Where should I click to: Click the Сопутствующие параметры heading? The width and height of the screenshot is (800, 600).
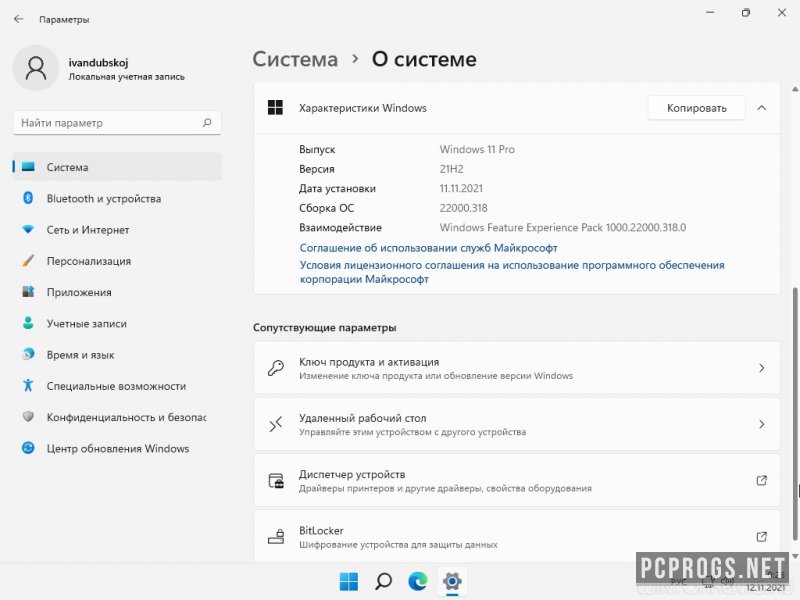324,328
